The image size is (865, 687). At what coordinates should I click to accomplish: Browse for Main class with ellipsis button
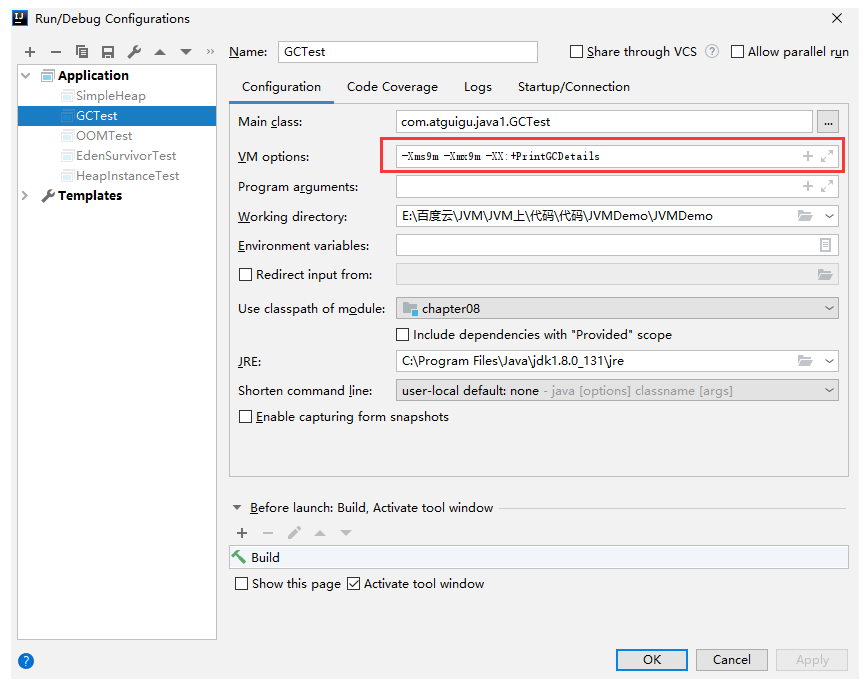tap(828, 122)
